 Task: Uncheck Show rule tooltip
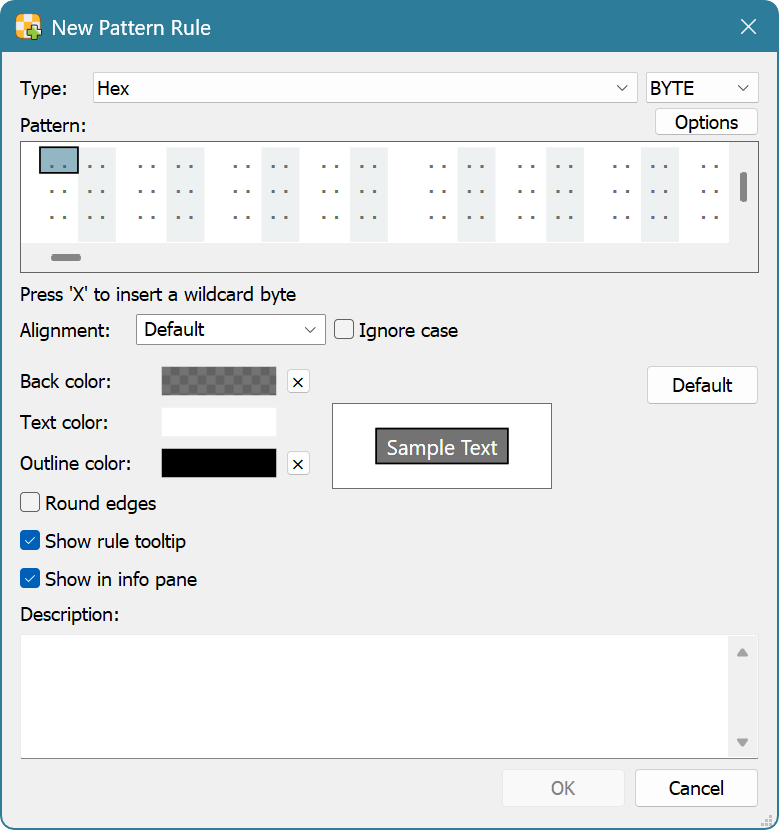[30, 541]
